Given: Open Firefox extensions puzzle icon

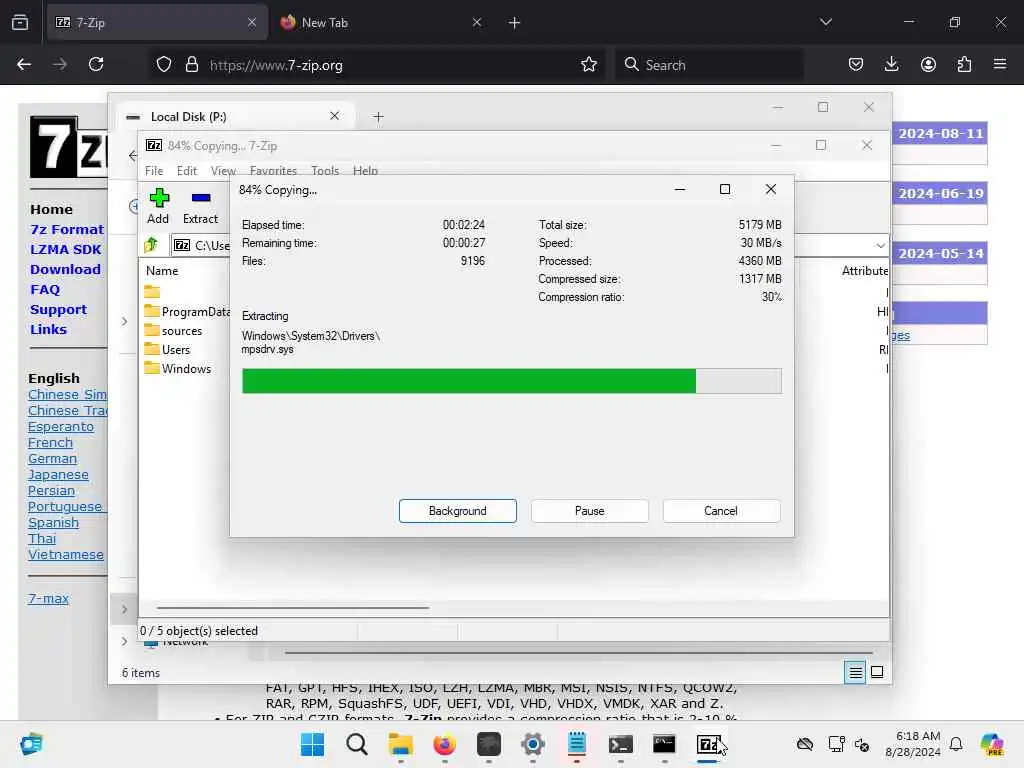Looking at the screenshot, I should pos(964,64).
